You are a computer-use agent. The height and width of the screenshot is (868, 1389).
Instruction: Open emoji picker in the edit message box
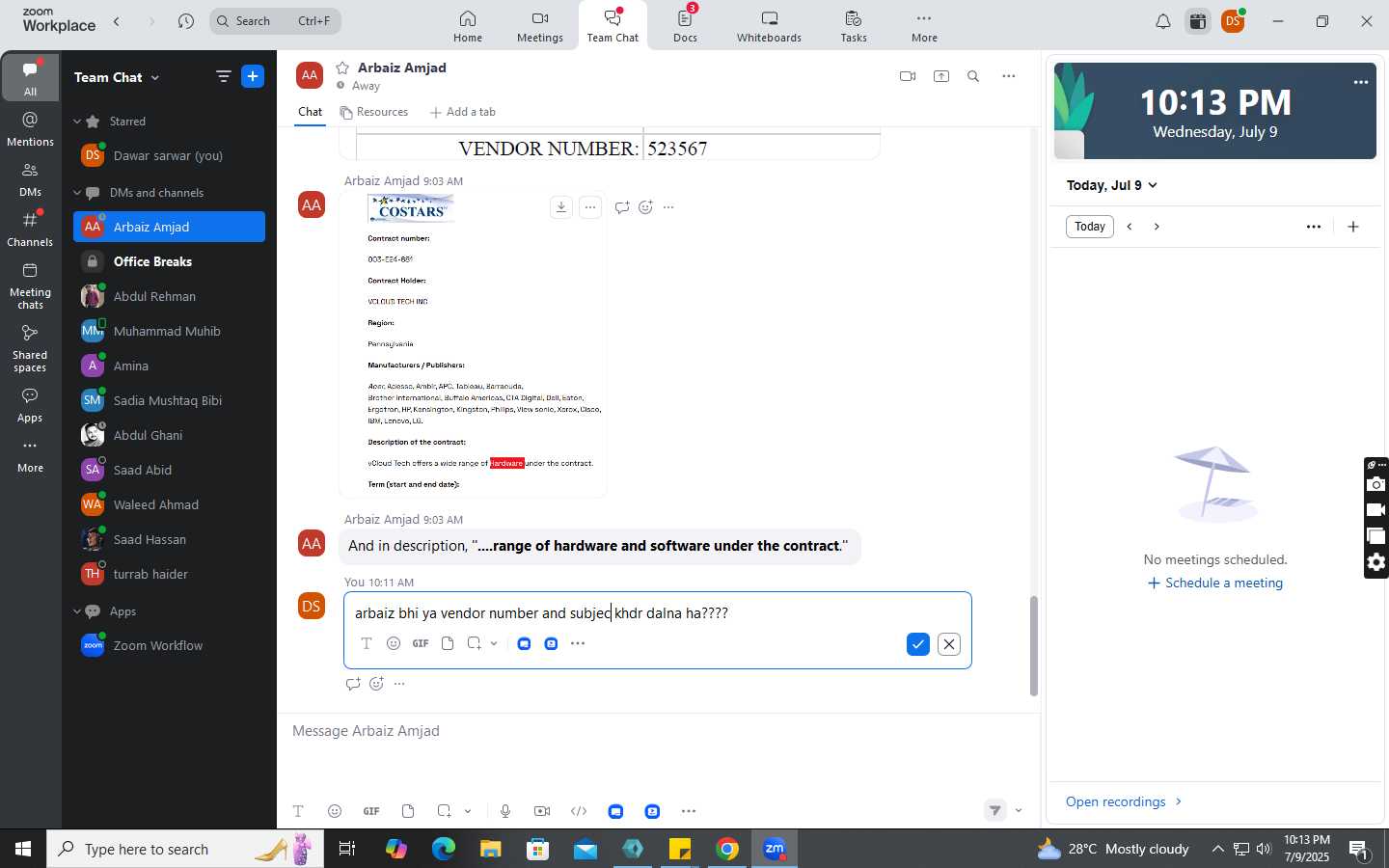click(394, 643)
